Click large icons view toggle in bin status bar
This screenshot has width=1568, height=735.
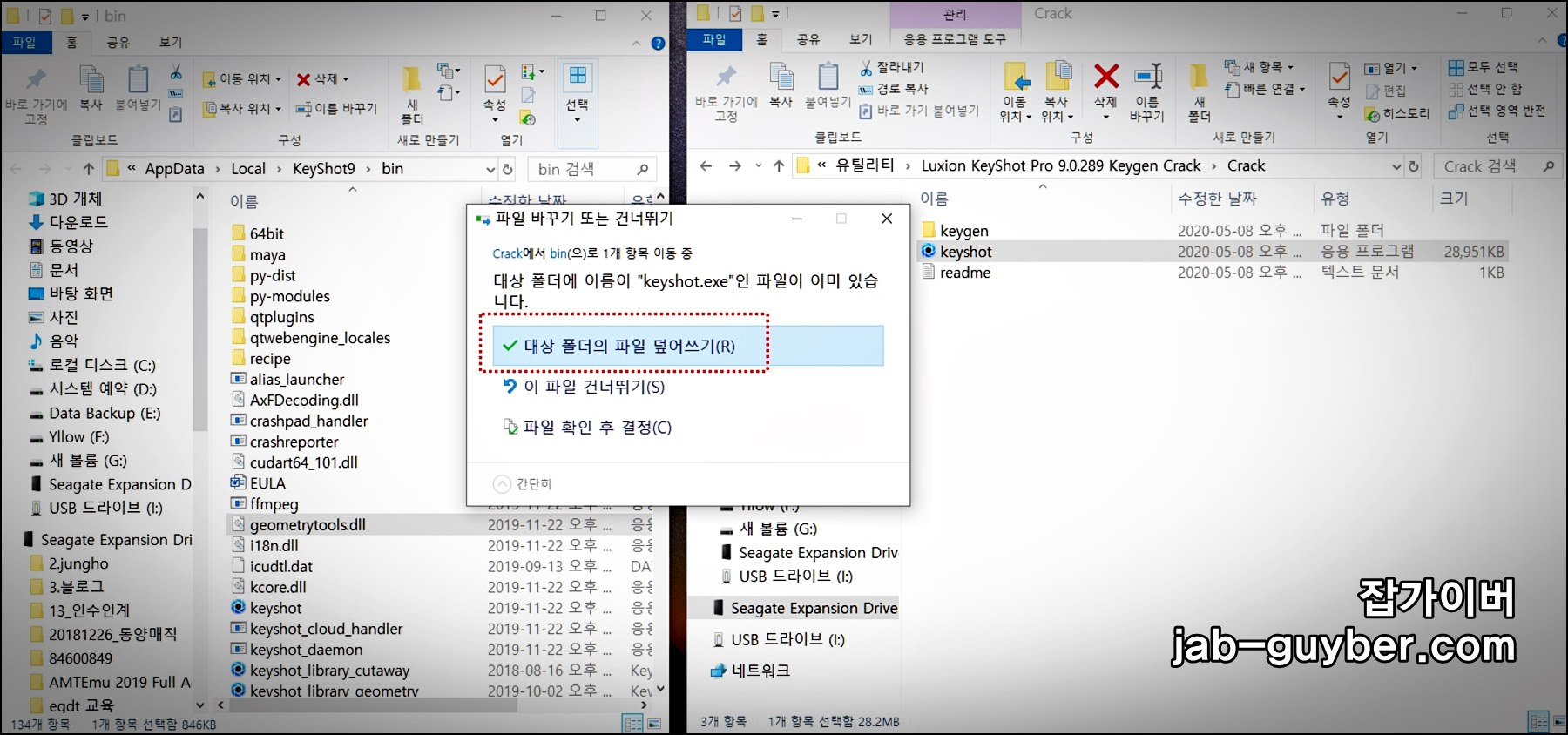click(654, 724)
